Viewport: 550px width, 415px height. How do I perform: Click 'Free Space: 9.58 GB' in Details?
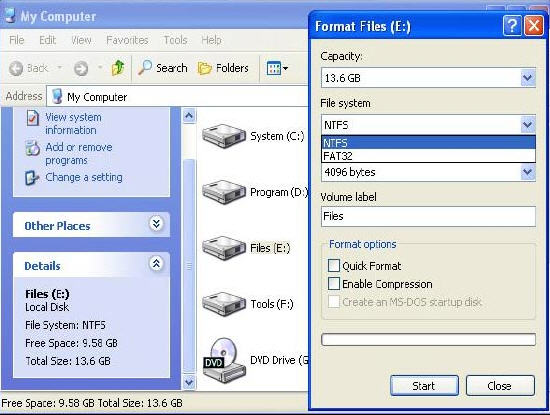72,343
